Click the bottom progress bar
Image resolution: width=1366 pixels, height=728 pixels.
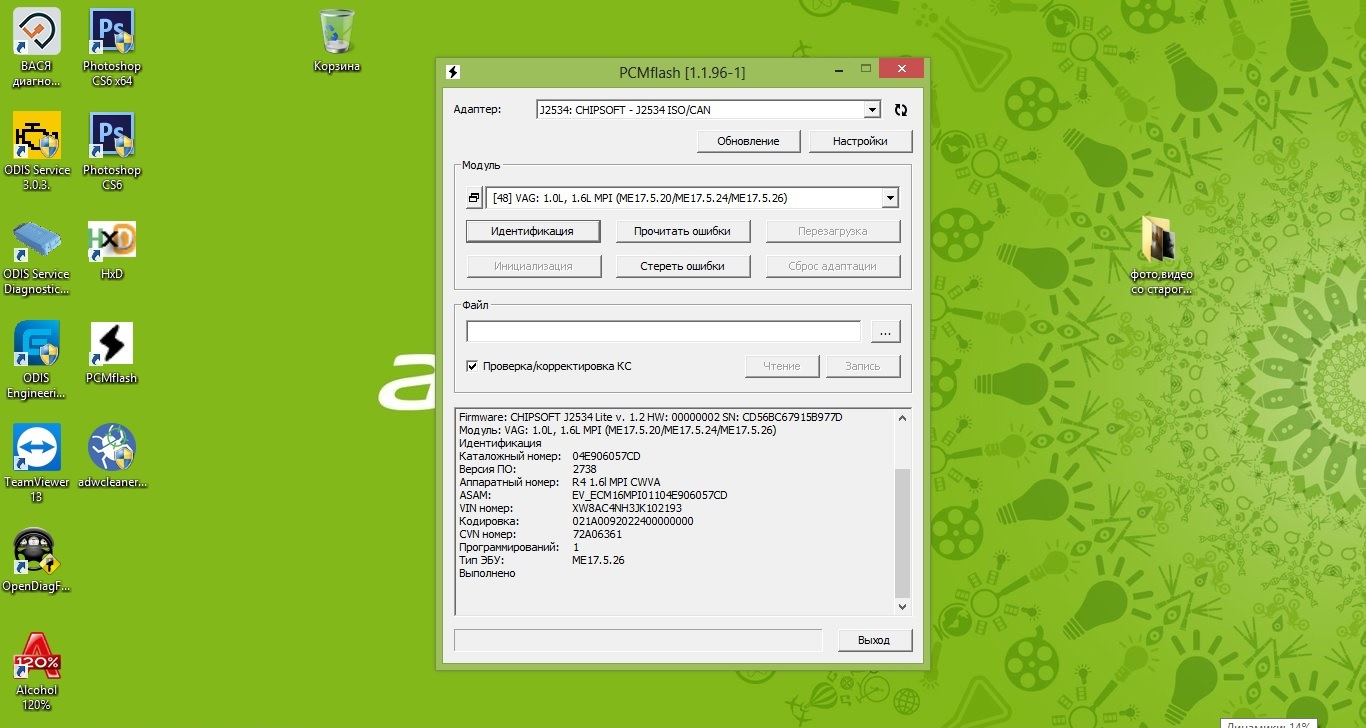tap(638, 640)
